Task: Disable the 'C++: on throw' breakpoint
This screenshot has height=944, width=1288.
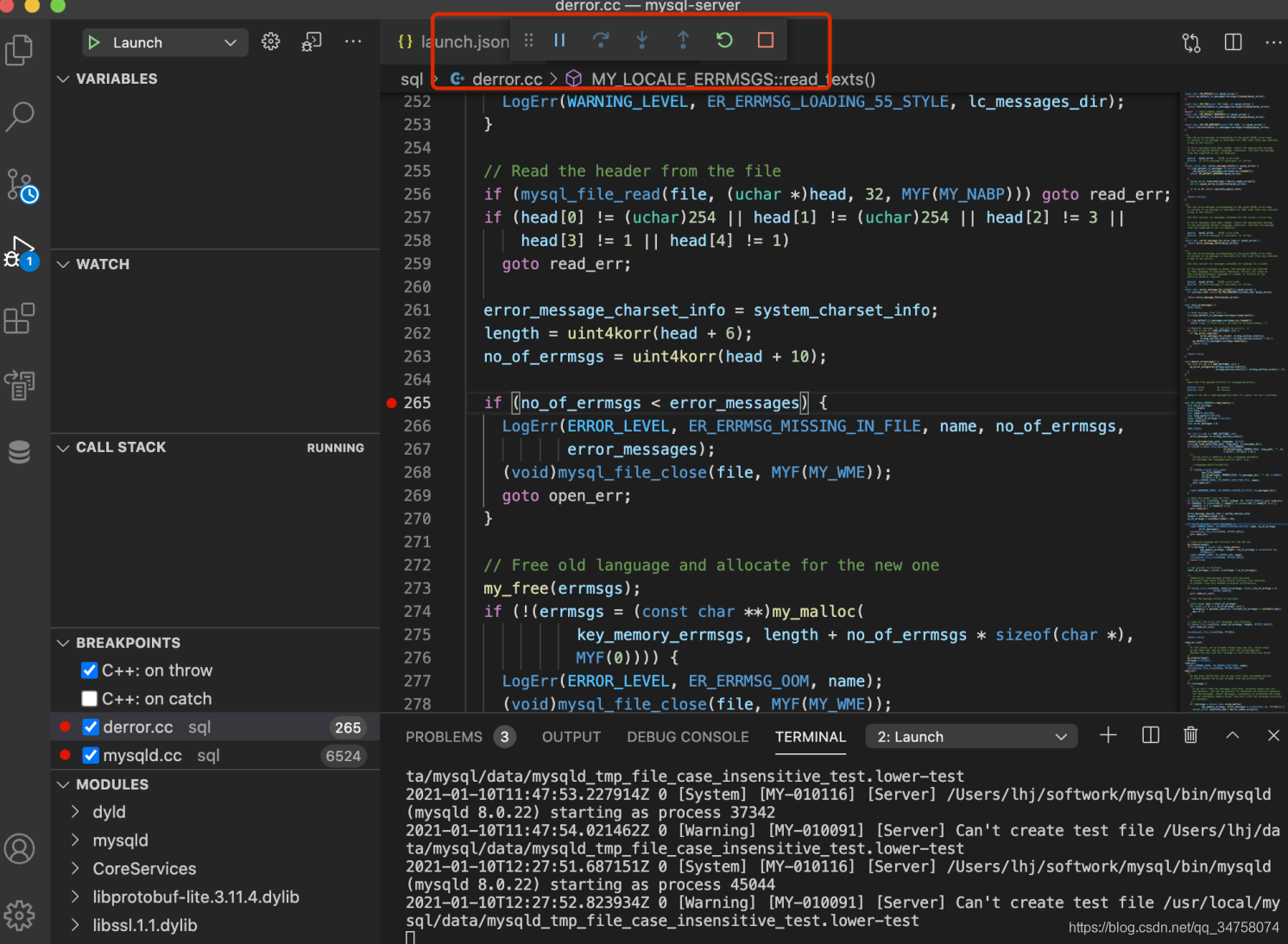Action: [90, 670]
